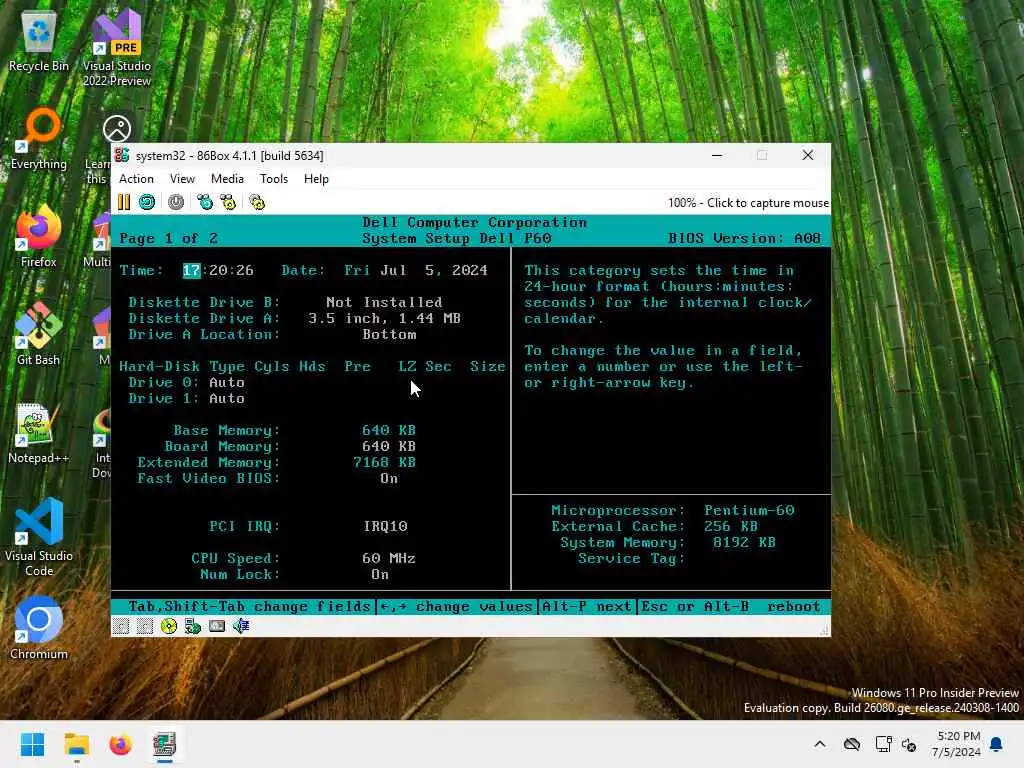
Task: Click the Drive 0 Auto value
Action: pos(227,383)
